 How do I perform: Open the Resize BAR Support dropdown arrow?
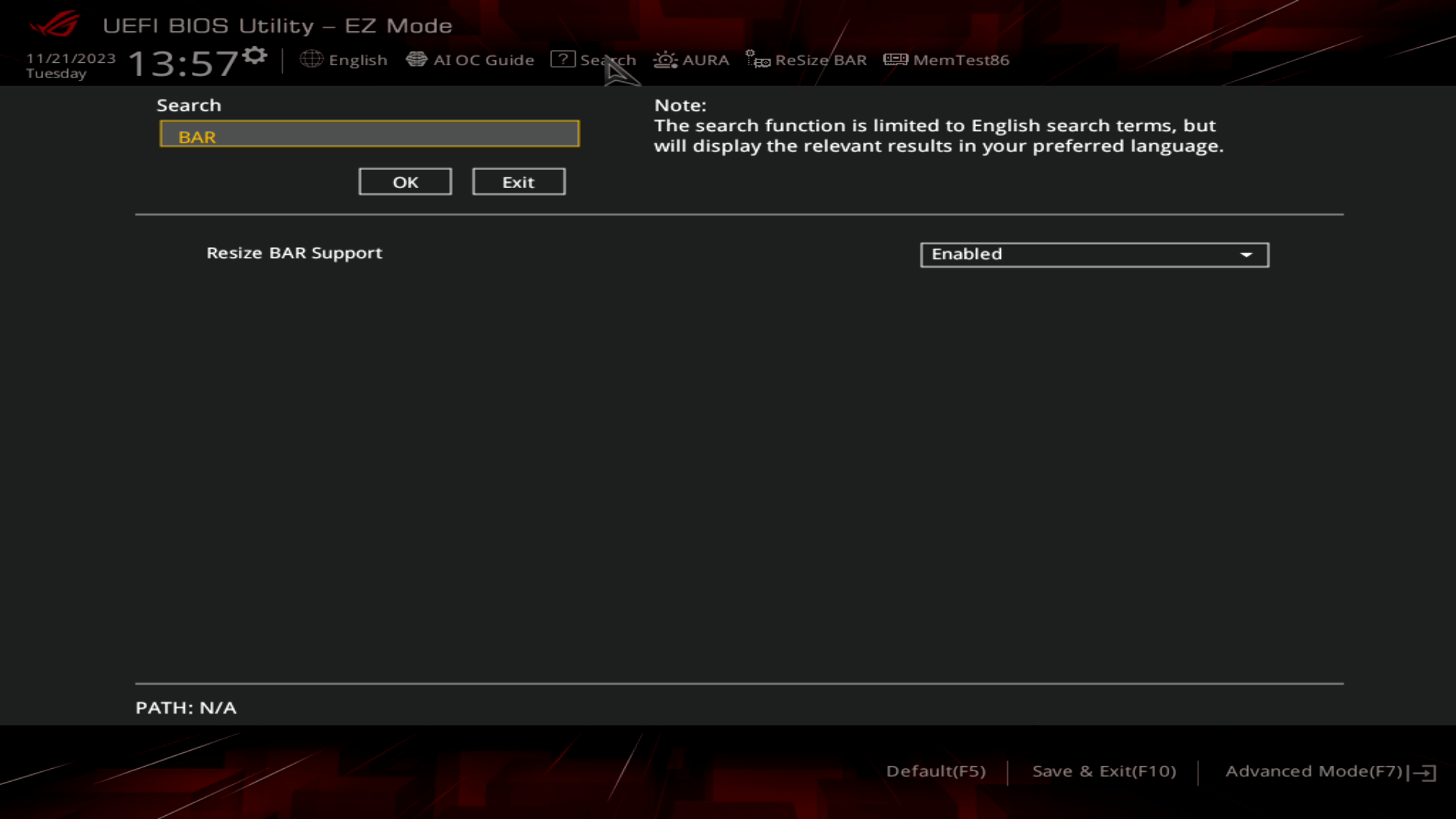coord(1247,255)
